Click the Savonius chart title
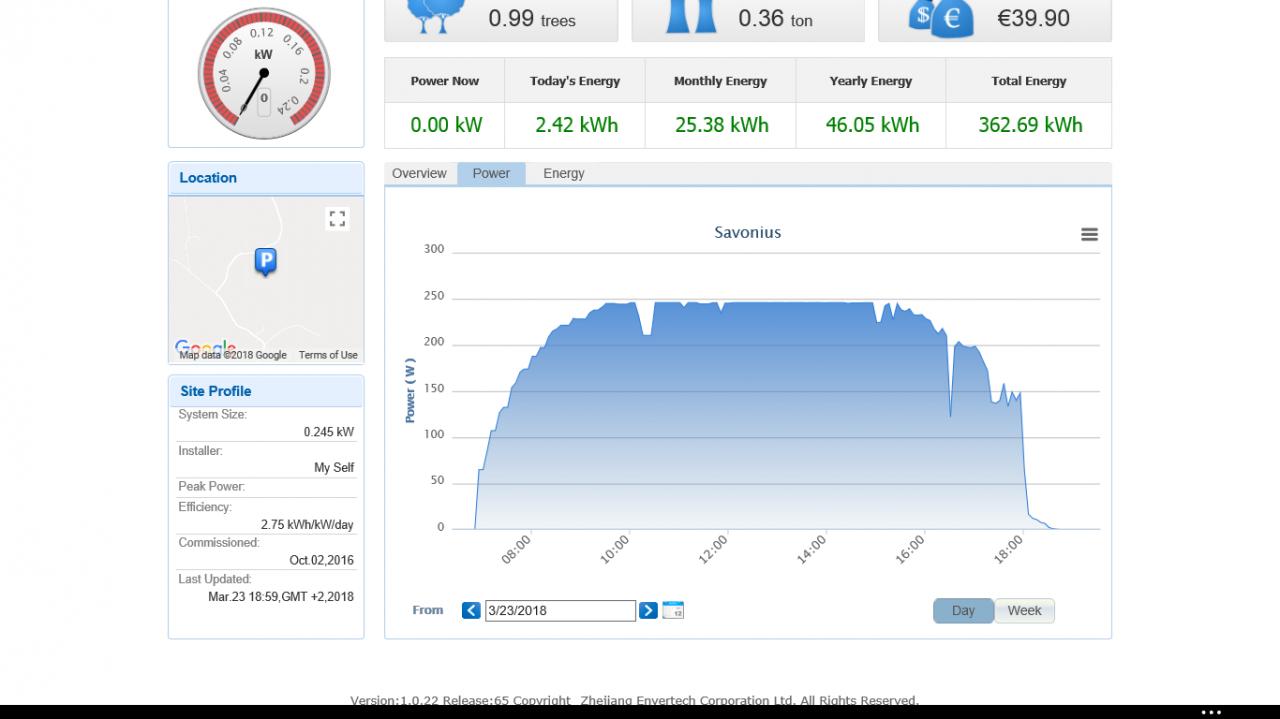The height and width of the screenshot is (719, 1280). coord(748,232)
